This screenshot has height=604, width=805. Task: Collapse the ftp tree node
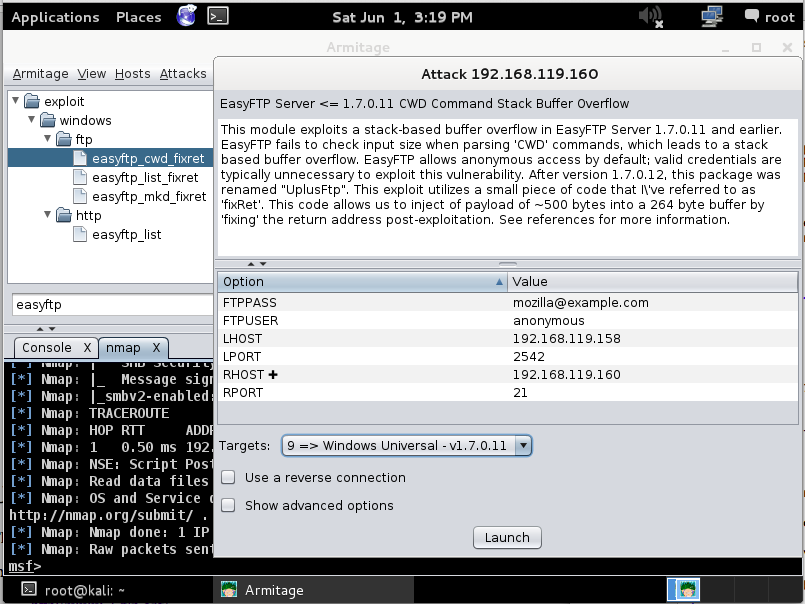[x=47, y=138]
